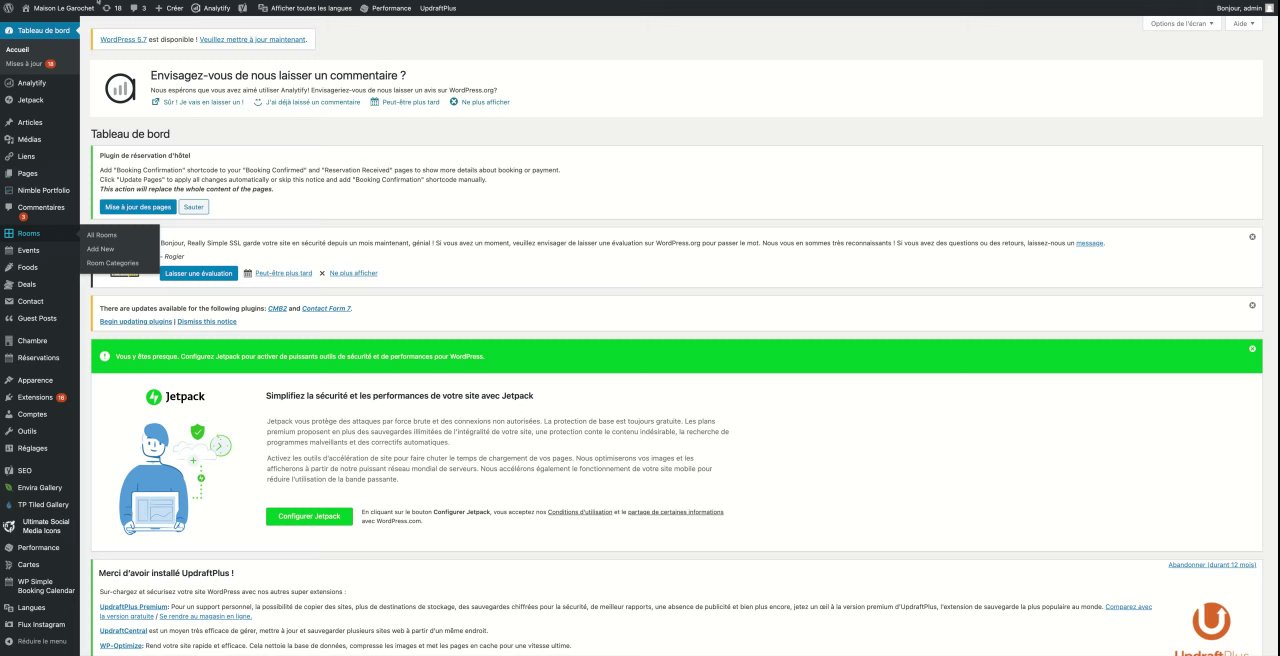Screen dimensions: 1280x656
Task: Click the Dismiss this notice link
Action: tap(207, 321)
